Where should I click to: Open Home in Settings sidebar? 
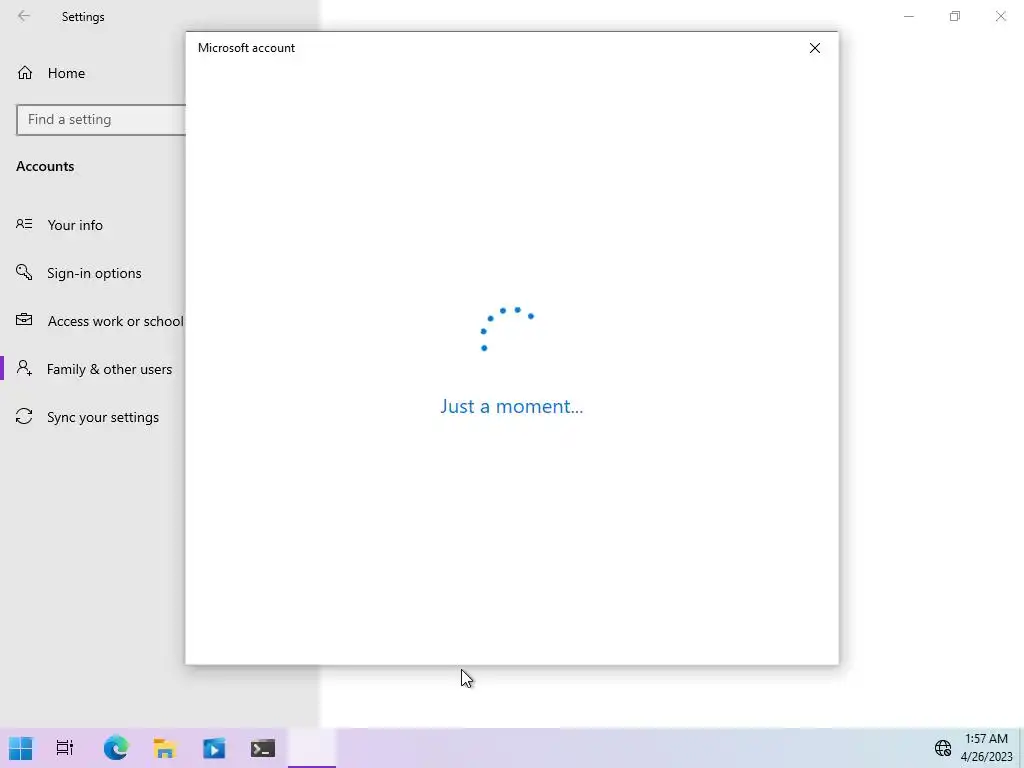tap(94, 73)
